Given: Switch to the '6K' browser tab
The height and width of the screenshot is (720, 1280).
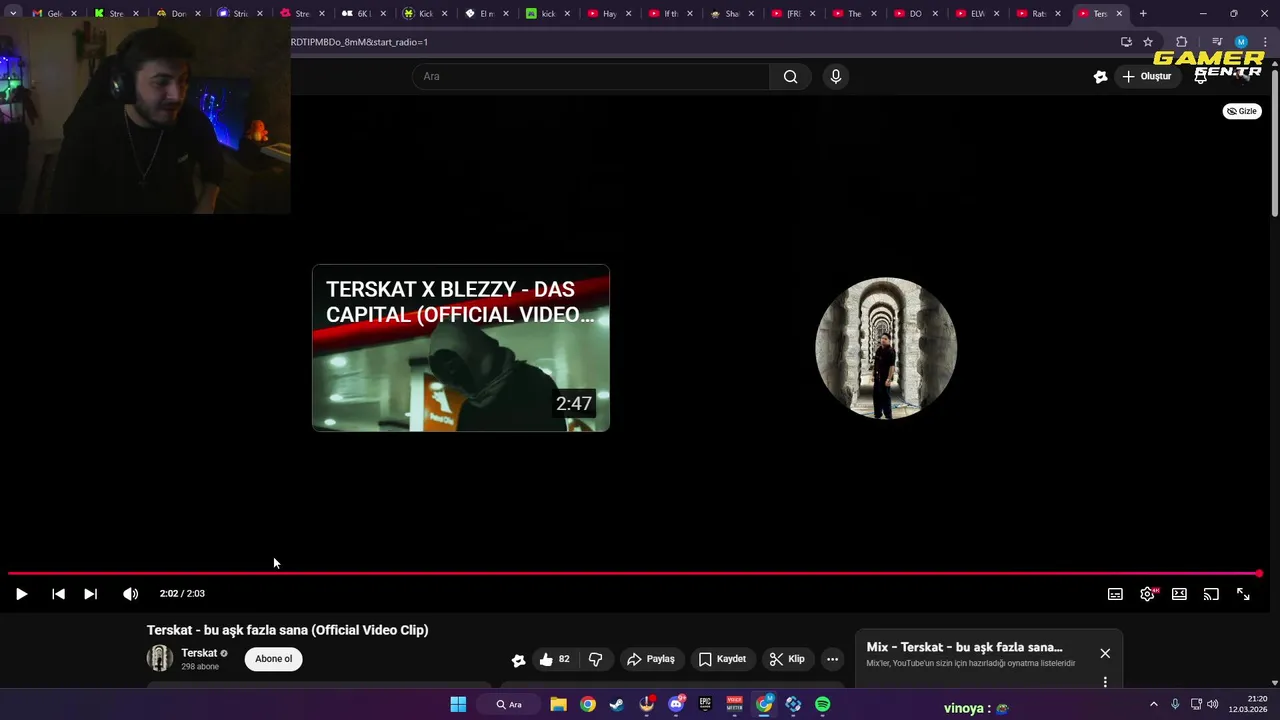Looking at the screenshot, I should tap(361, 14).
